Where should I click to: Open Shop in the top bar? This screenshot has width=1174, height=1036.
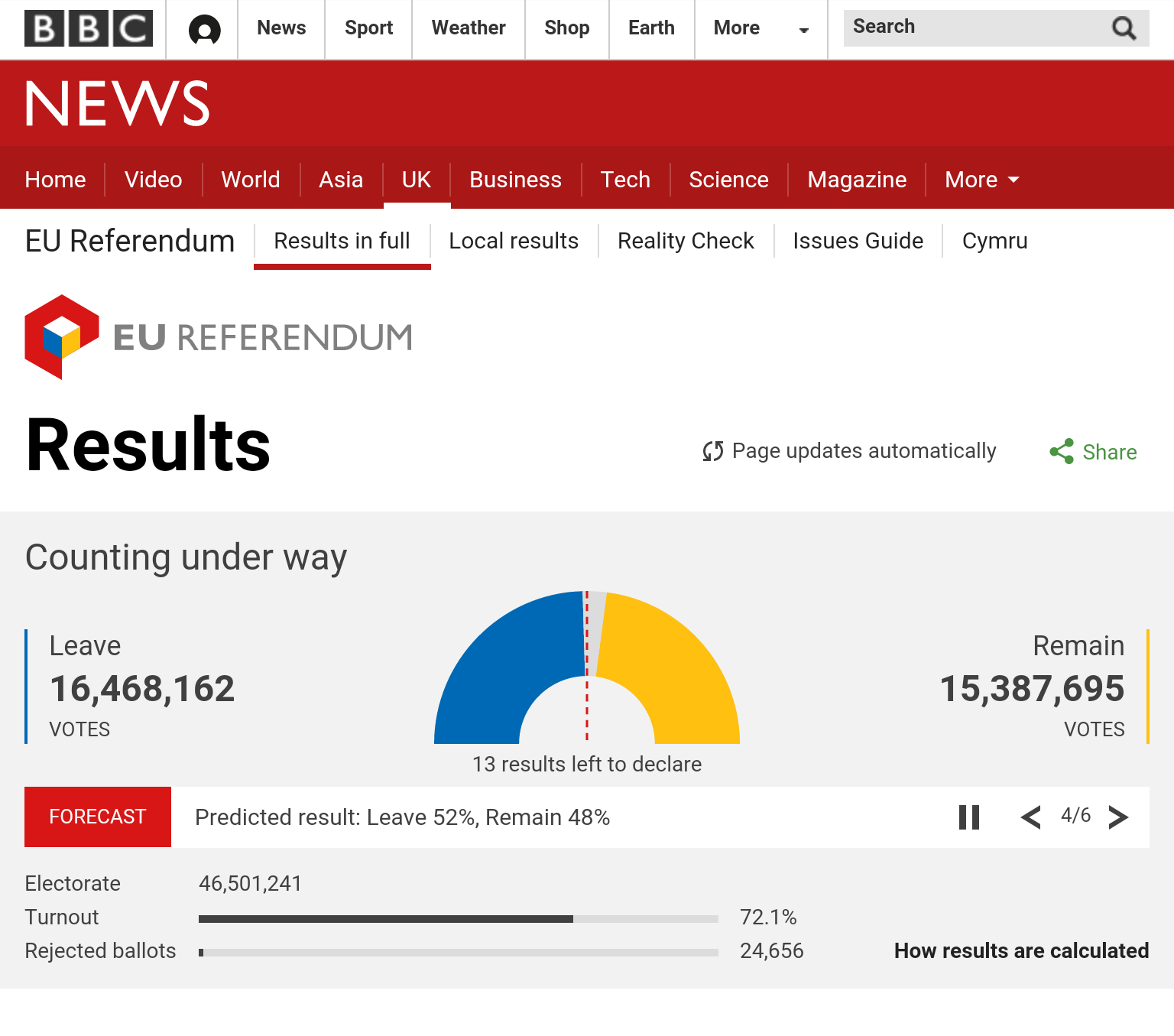(567, 28)
